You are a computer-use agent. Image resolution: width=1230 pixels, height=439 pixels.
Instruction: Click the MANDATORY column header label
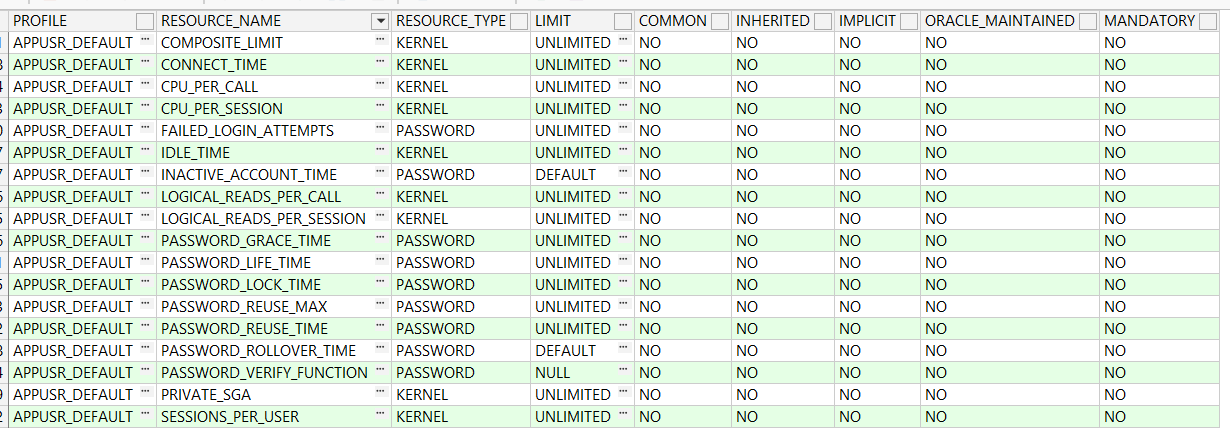click(1149, 21)
